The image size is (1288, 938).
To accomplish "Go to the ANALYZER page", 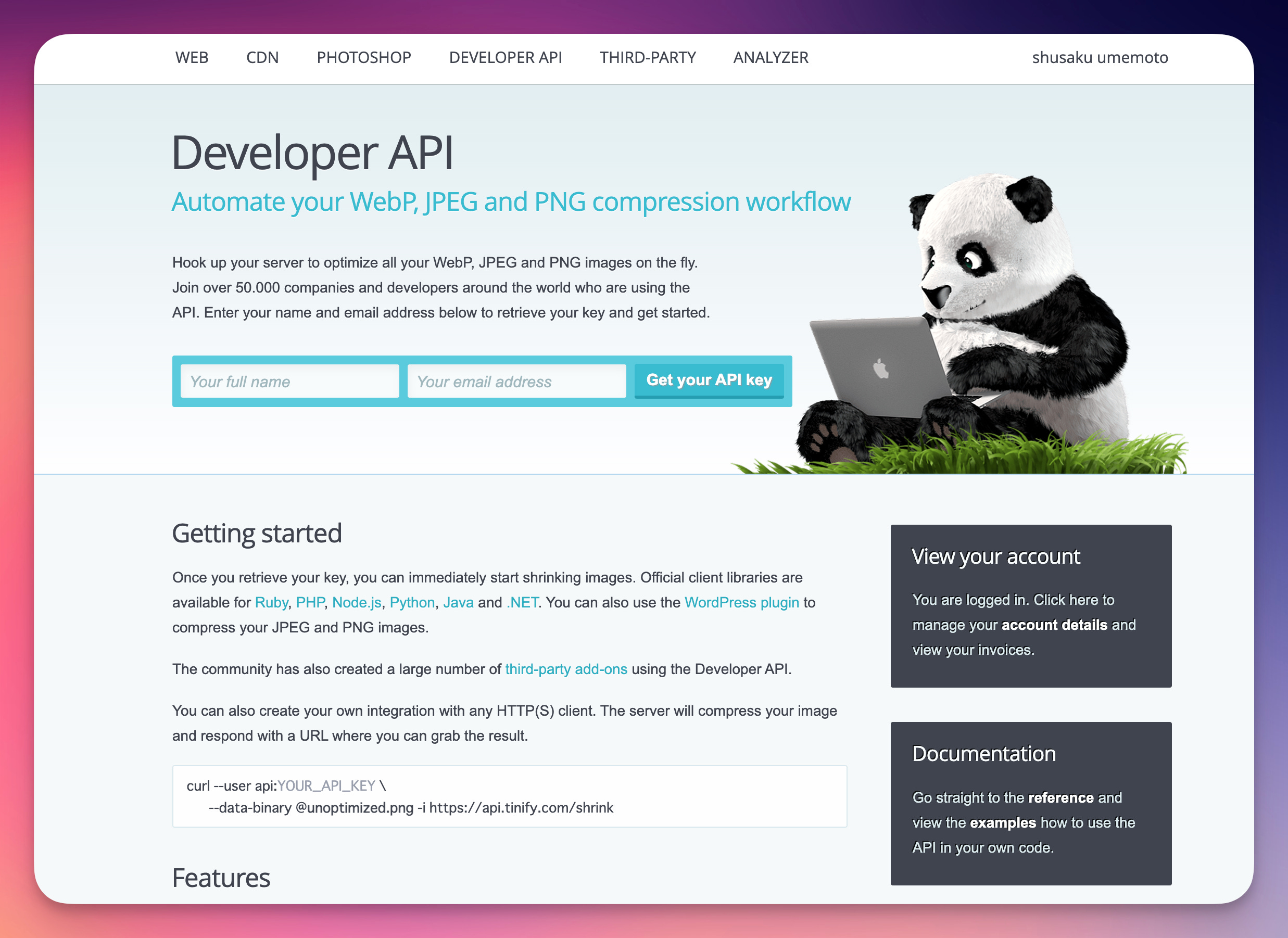I will coord(771,57).
